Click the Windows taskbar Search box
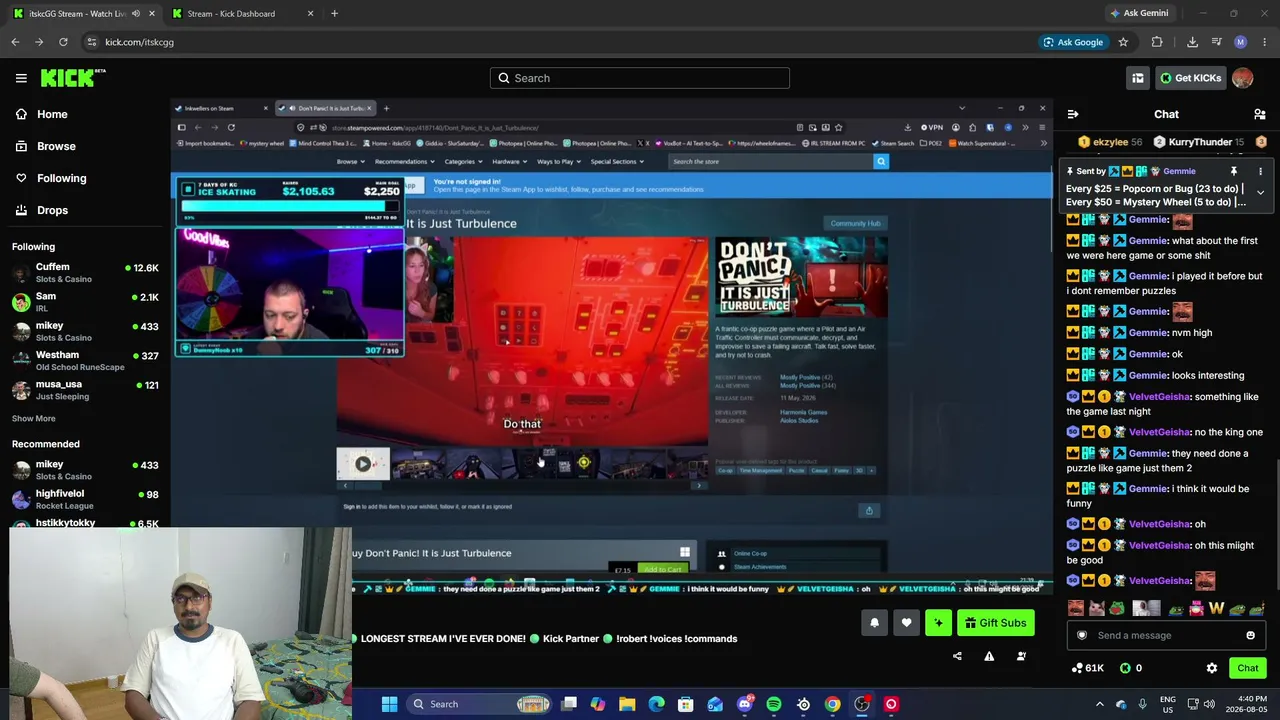 coord(480,704)
